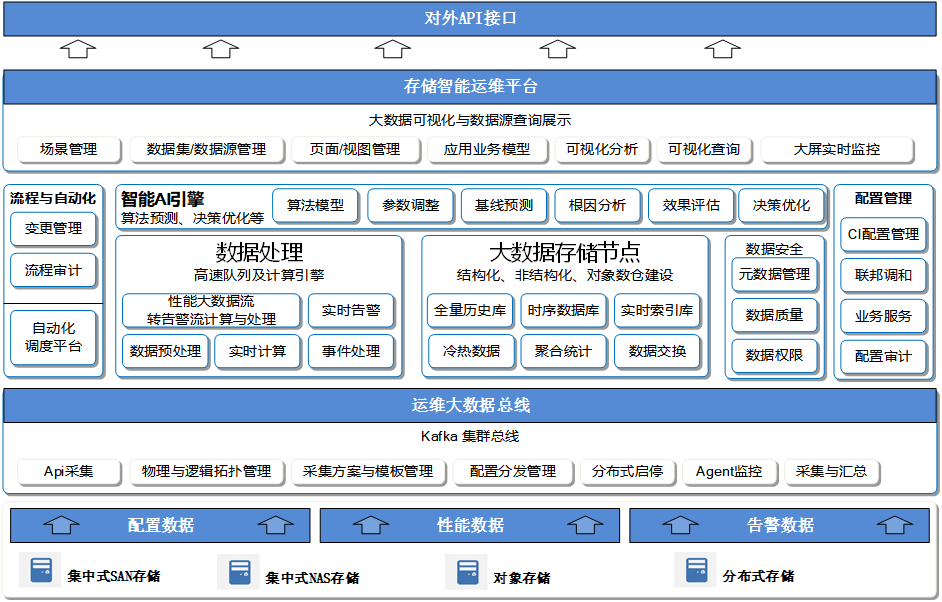Open the CI配置管理 box
The image size is (942, 602).
[x=883, y=234]
